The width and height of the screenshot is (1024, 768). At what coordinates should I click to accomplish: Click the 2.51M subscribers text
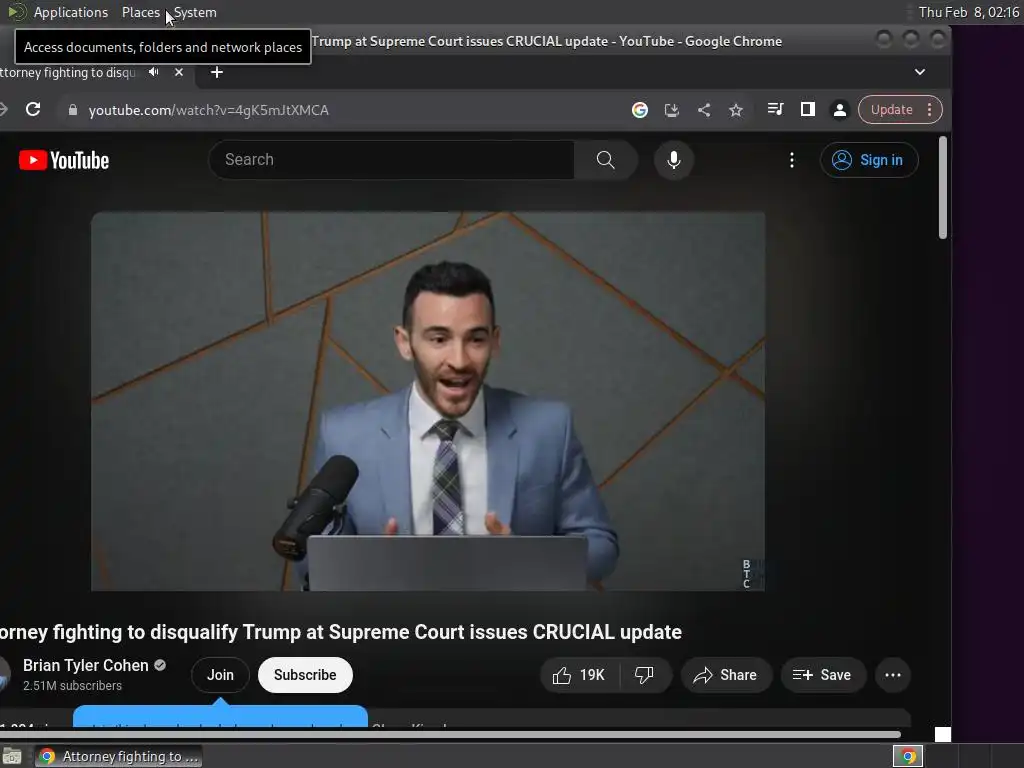pos(72,686)
